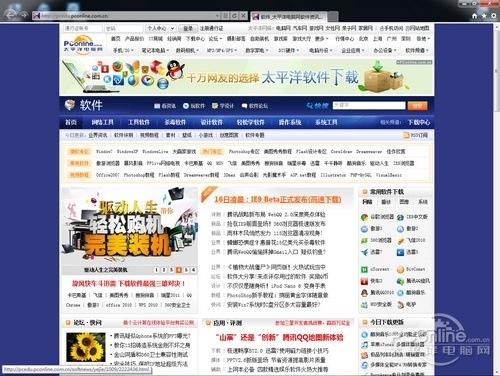This screenshot has width=500, height=376.
Task: Click the 360浏览器 icon
Action: point(365,241)
